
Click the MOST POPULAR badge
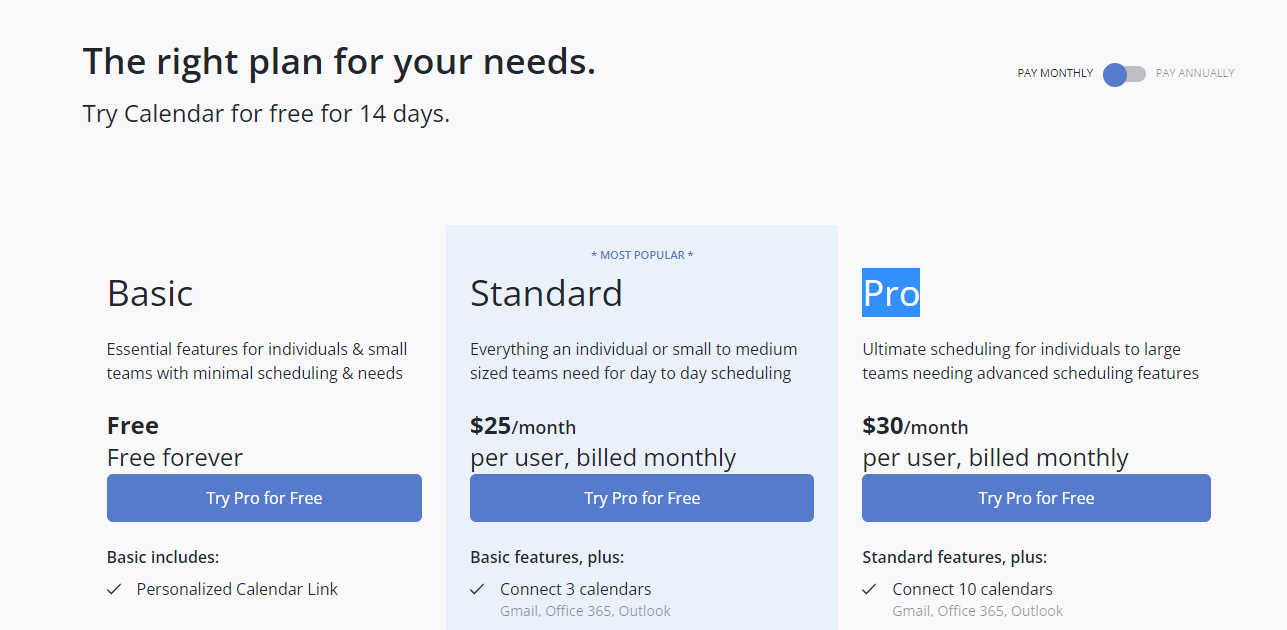[x=642, y=255]
